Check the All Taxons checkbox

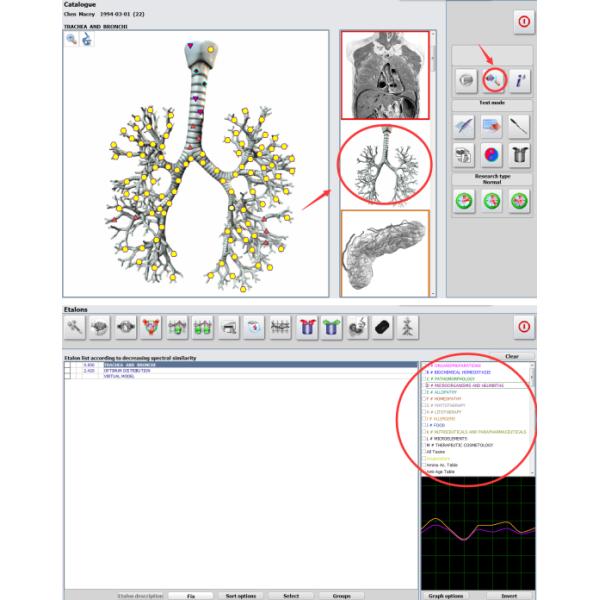click(426, 451)
